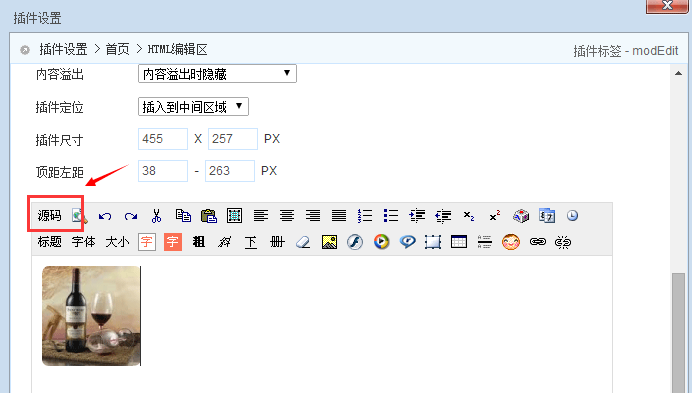
Task: Insert emoticon using smiley face icon
Action: [x=511, y=242]
